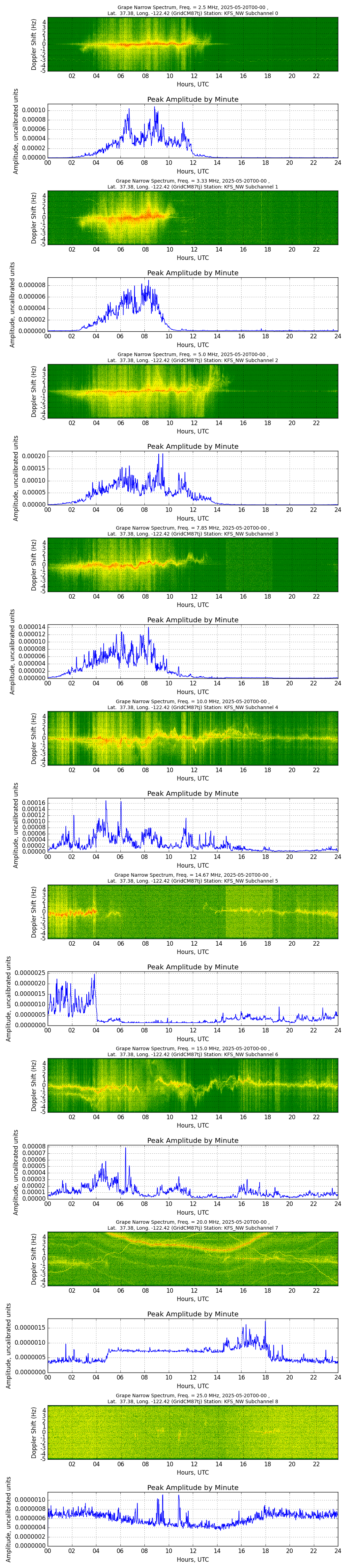Click the 'Peak Amplitude by Minute' title for the 0.00016 plot
The width and height of the screenshot is (348, 1568).
coord(192,793)
